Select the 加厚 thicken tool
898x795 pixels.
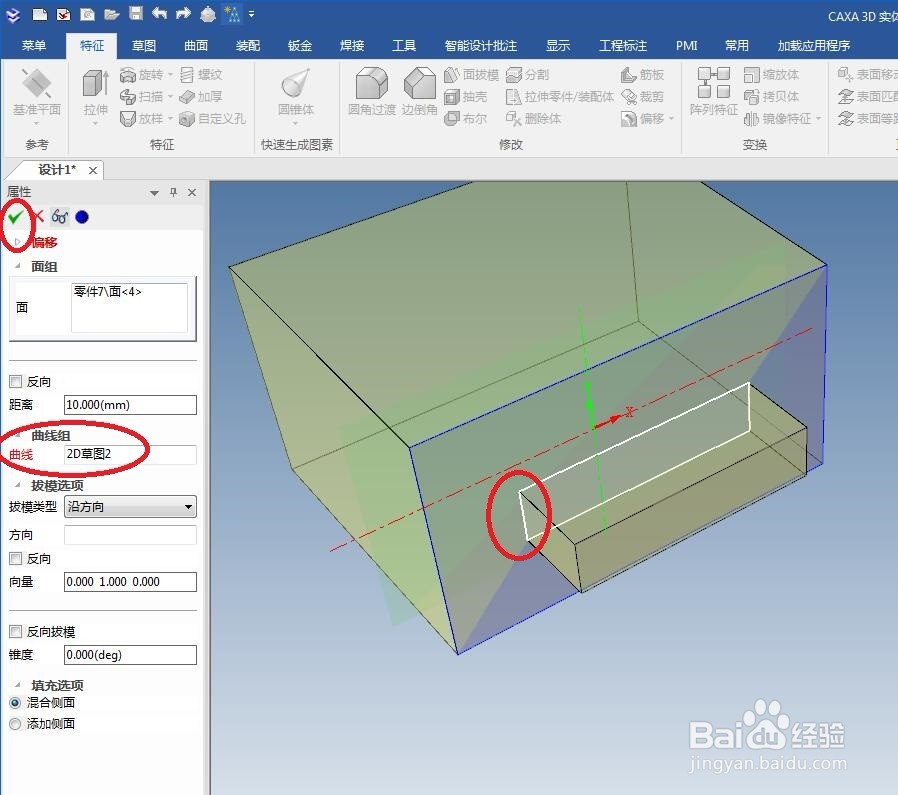(200, 96)
